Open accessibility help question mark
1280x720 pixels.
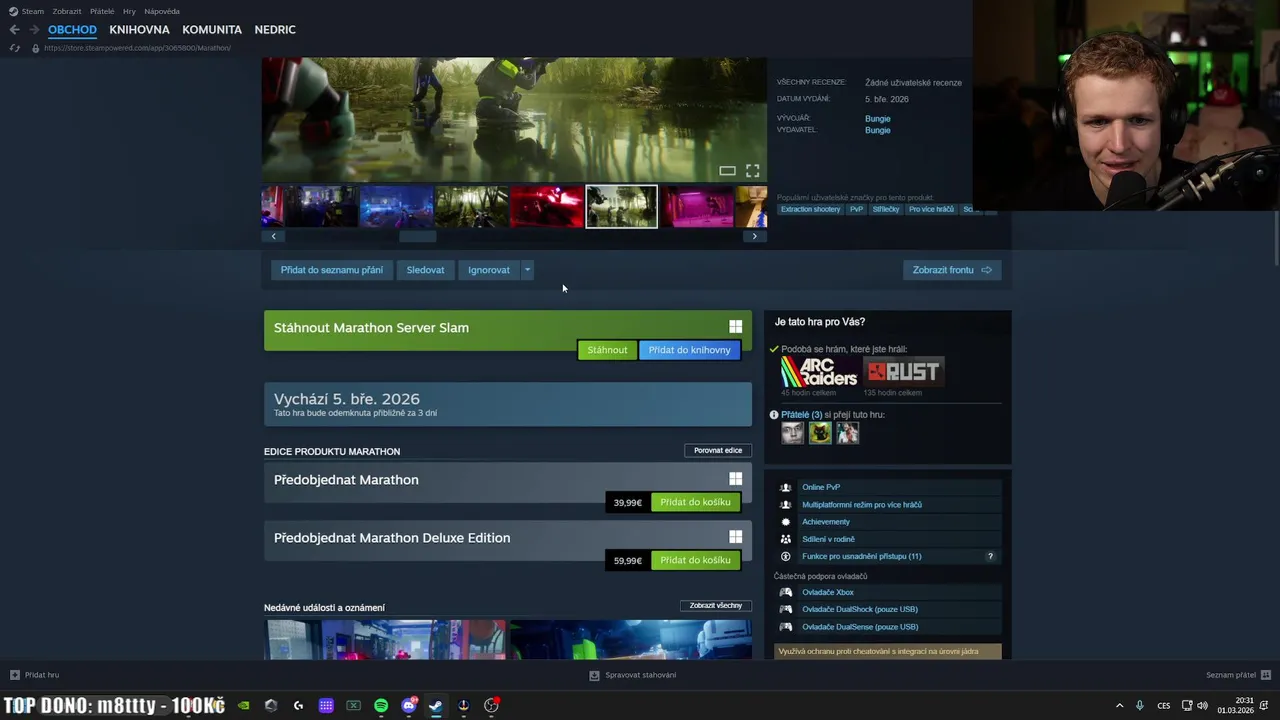click(x=990, y=556)
